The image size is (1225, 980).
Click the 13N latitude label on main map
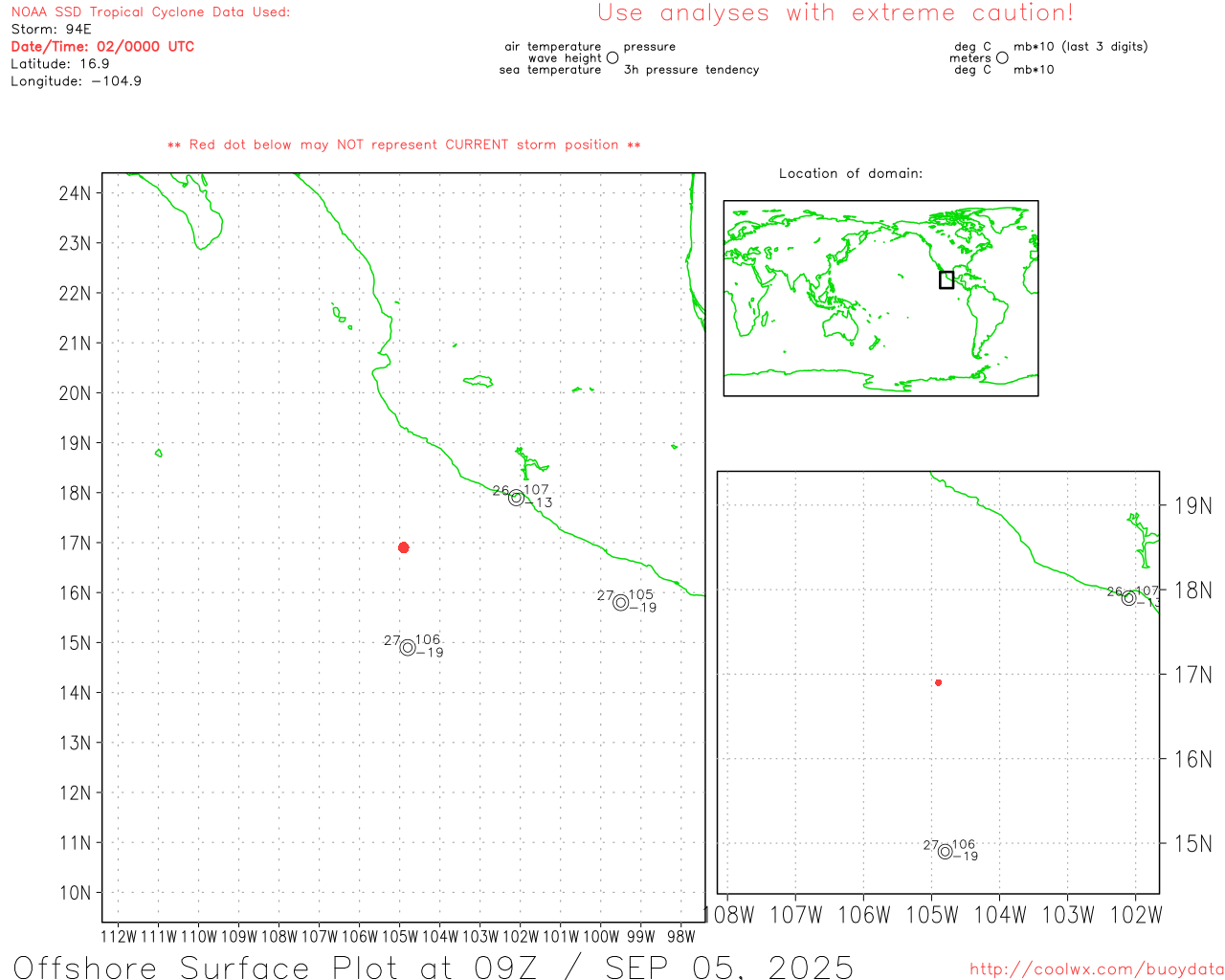(x=75, y=744)
